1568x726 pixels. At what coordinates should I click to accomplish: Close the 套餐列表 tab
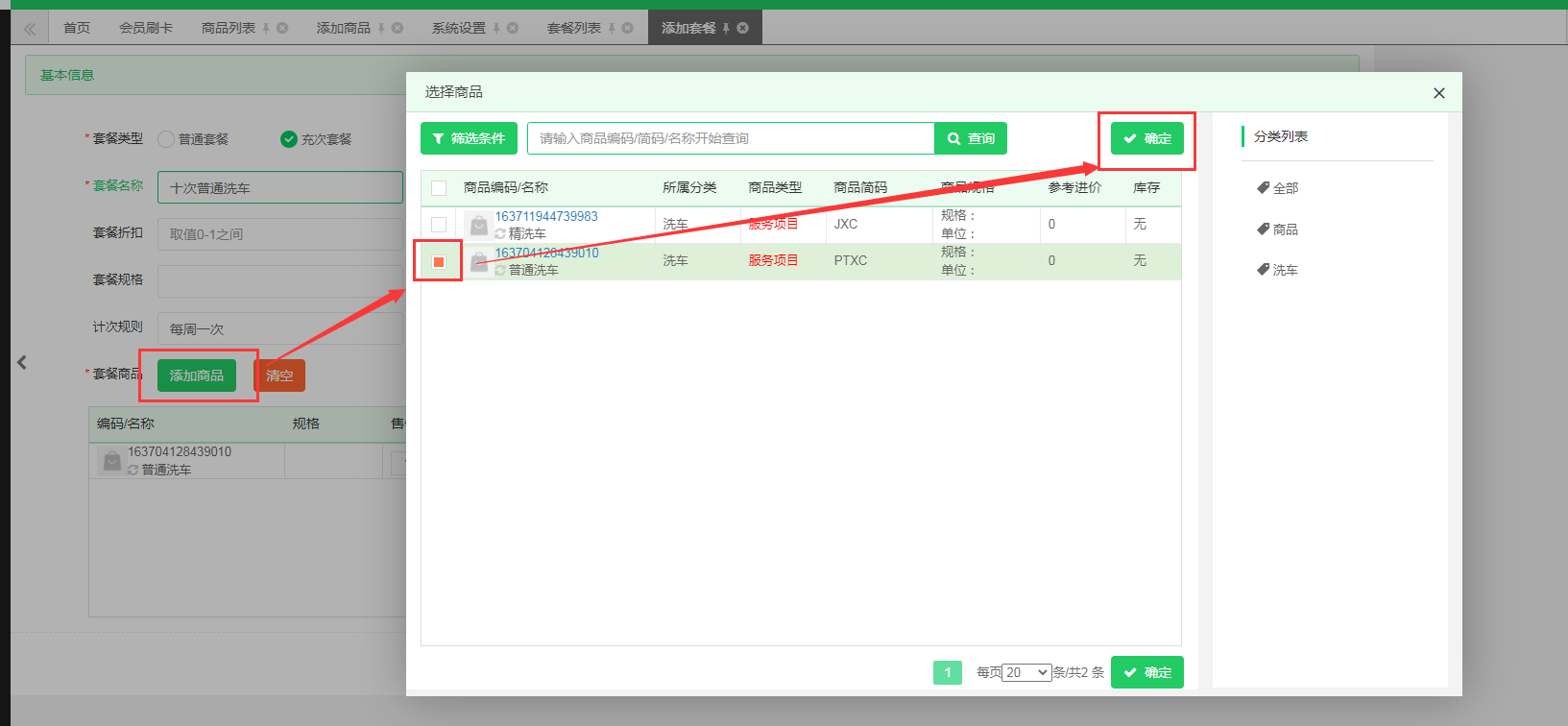(x=628, y=28)
